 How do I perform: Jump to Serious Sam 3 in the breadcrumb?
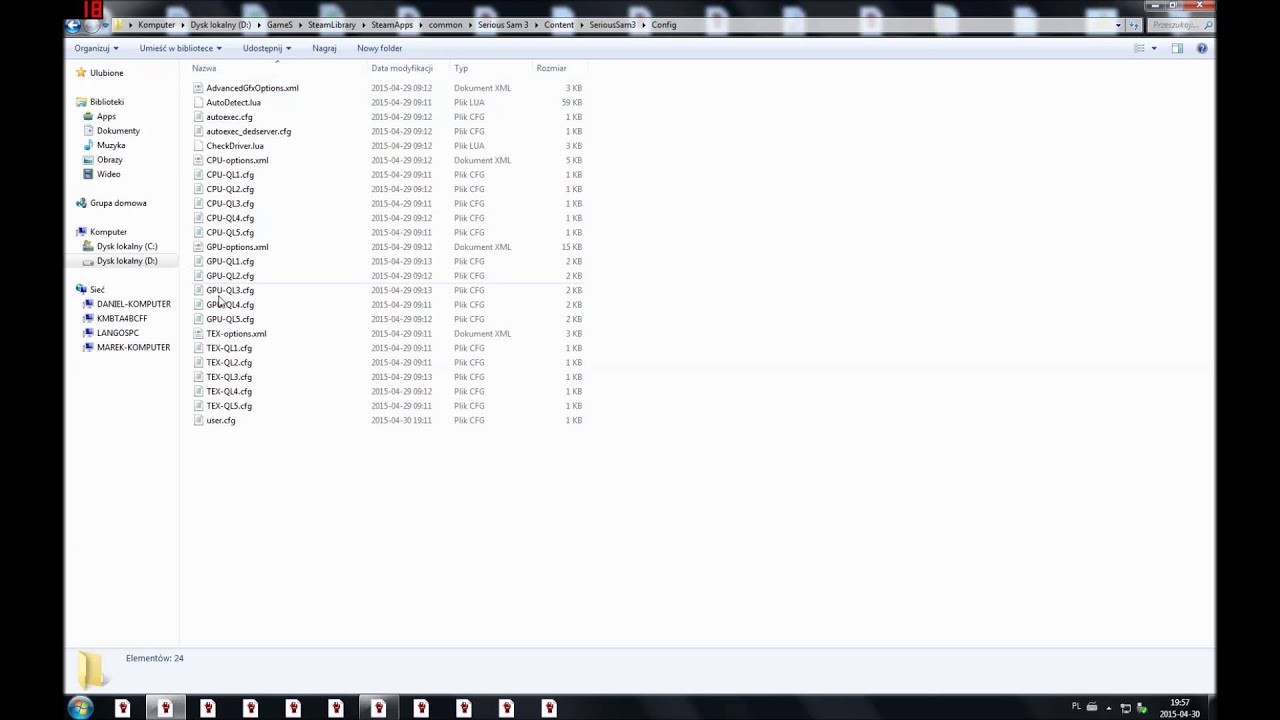pyautogui.click(x=503, y=25)
